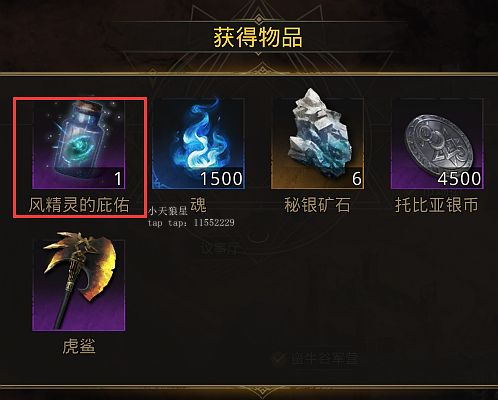Click the tap tap: 11552229 ID text
Screen dimensions: 498x400
191,223
